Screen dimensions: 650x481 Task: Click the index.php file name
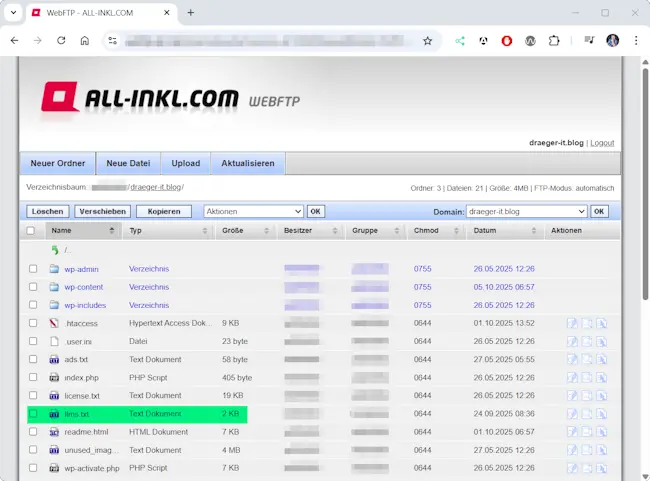click(81, 378)
